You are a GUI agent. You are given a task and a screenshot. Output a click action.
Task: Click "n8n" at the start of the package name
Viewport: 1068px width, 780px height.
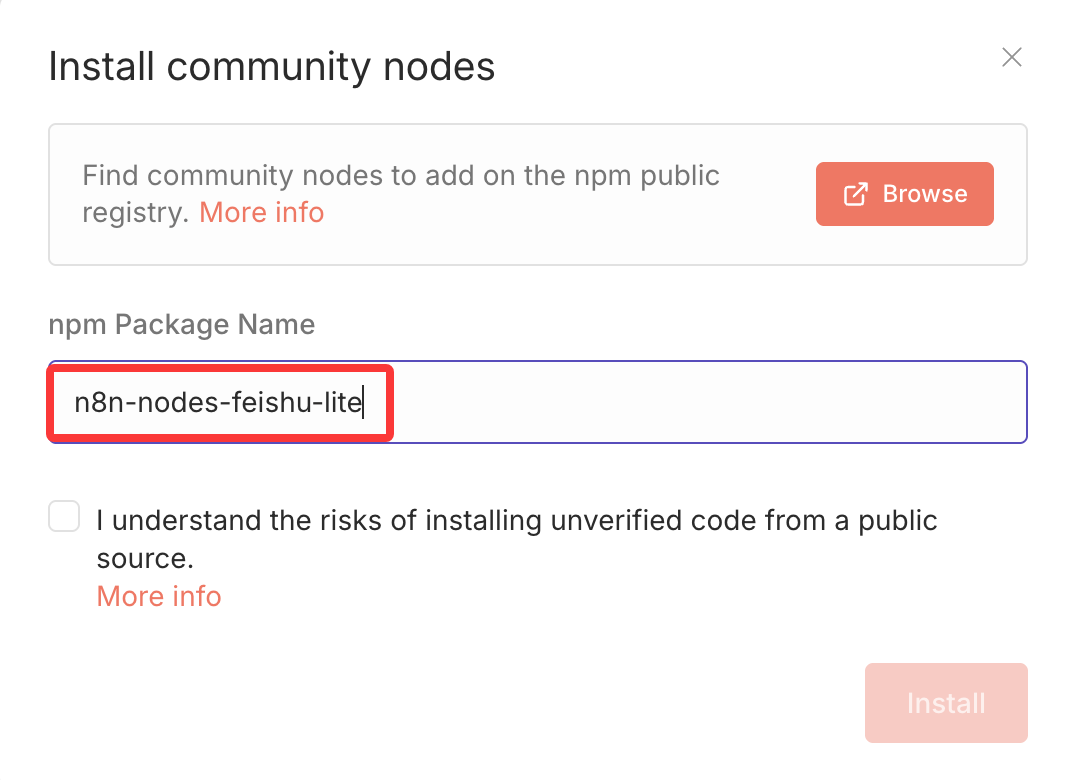click(x=96, y=403)
